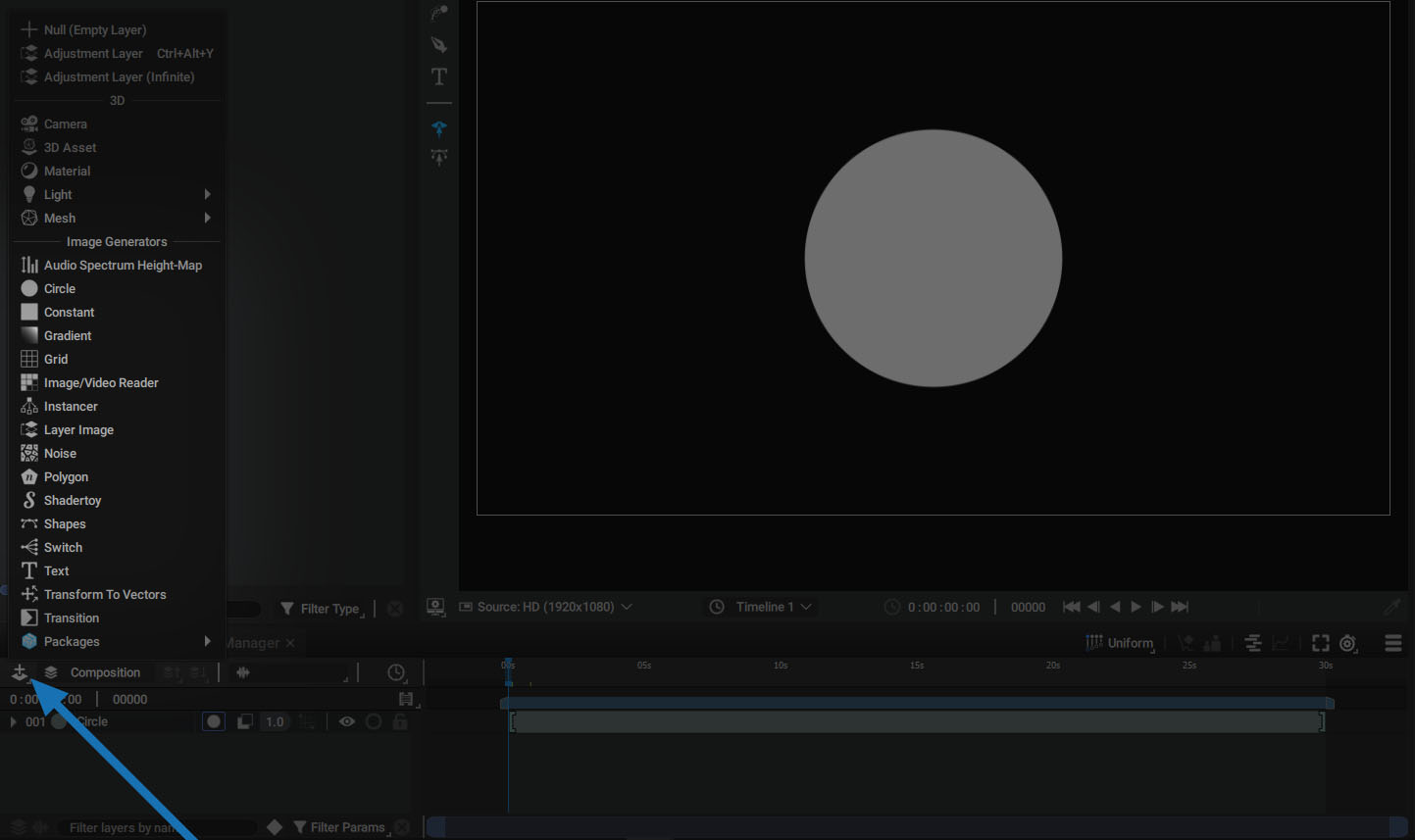
Task: Select the Text tool icon
Action: pos(439,76)
